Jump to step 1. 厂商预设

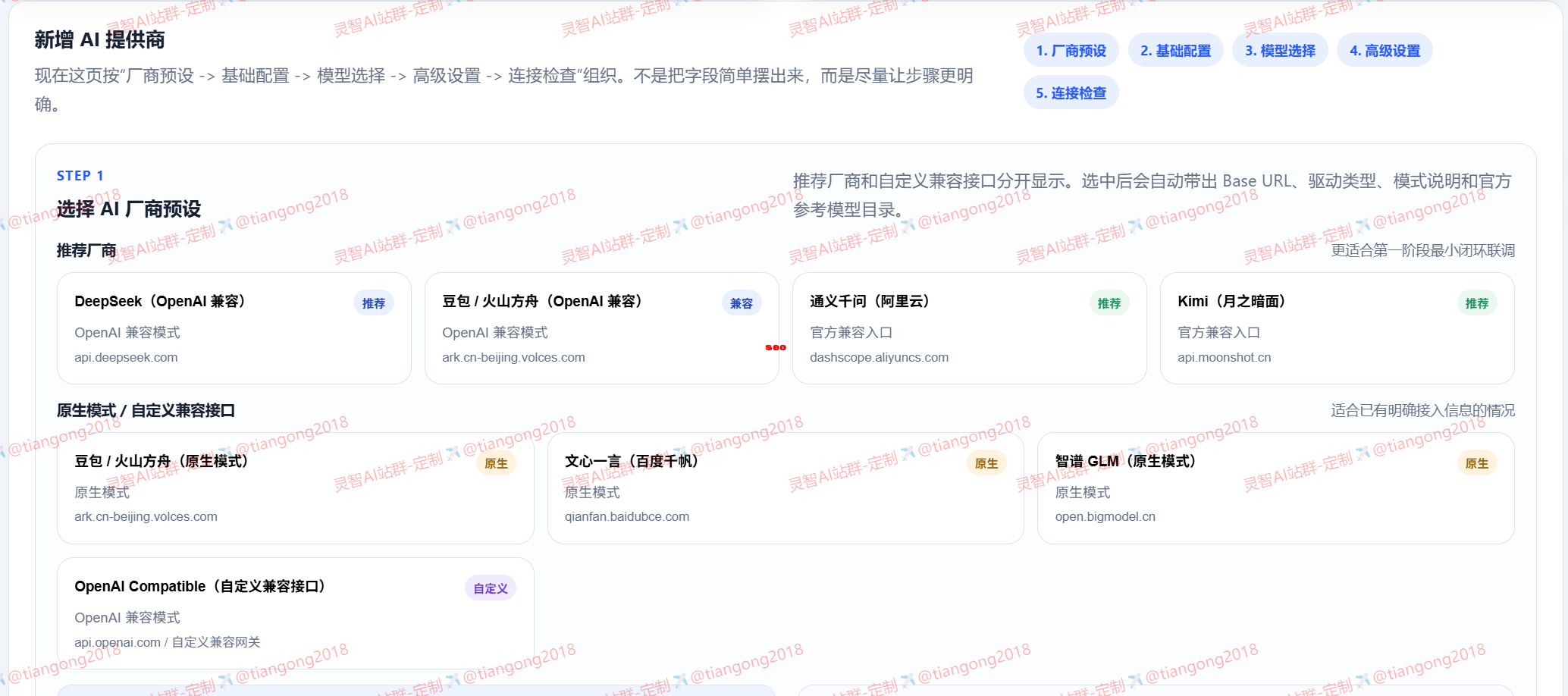(x=1071, y=51)
